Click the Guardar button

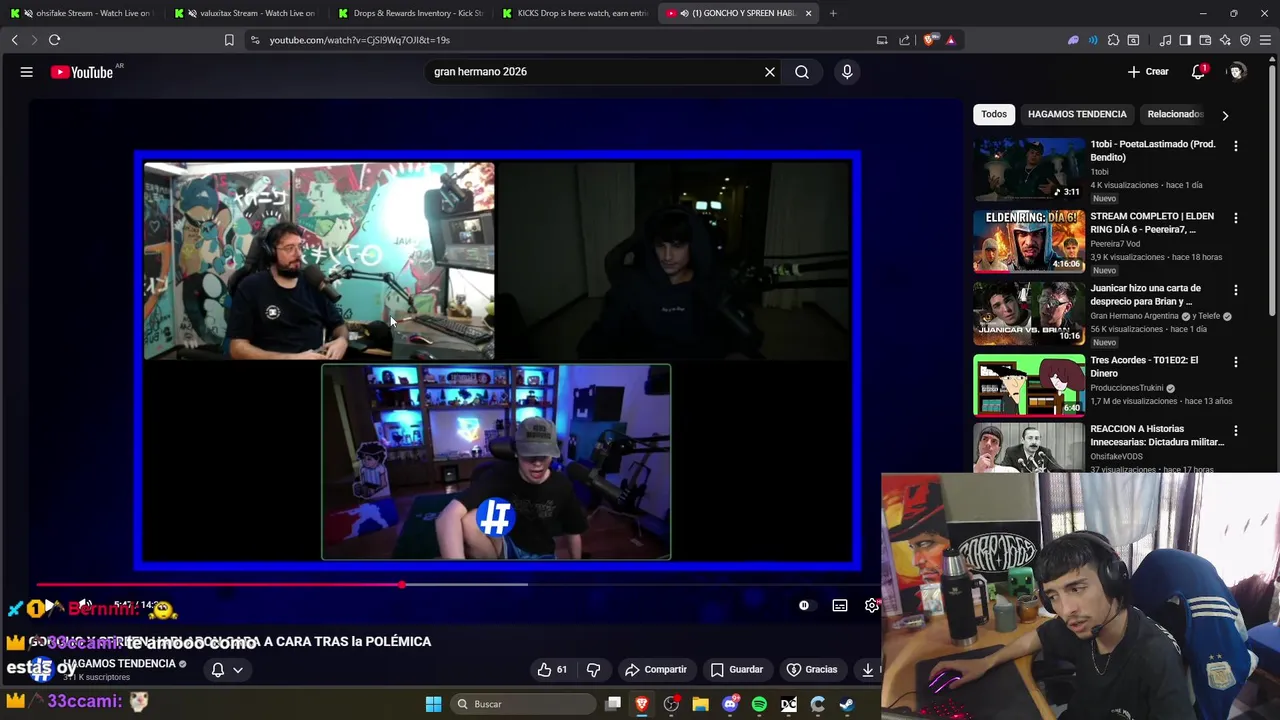[x=737, y=669]
